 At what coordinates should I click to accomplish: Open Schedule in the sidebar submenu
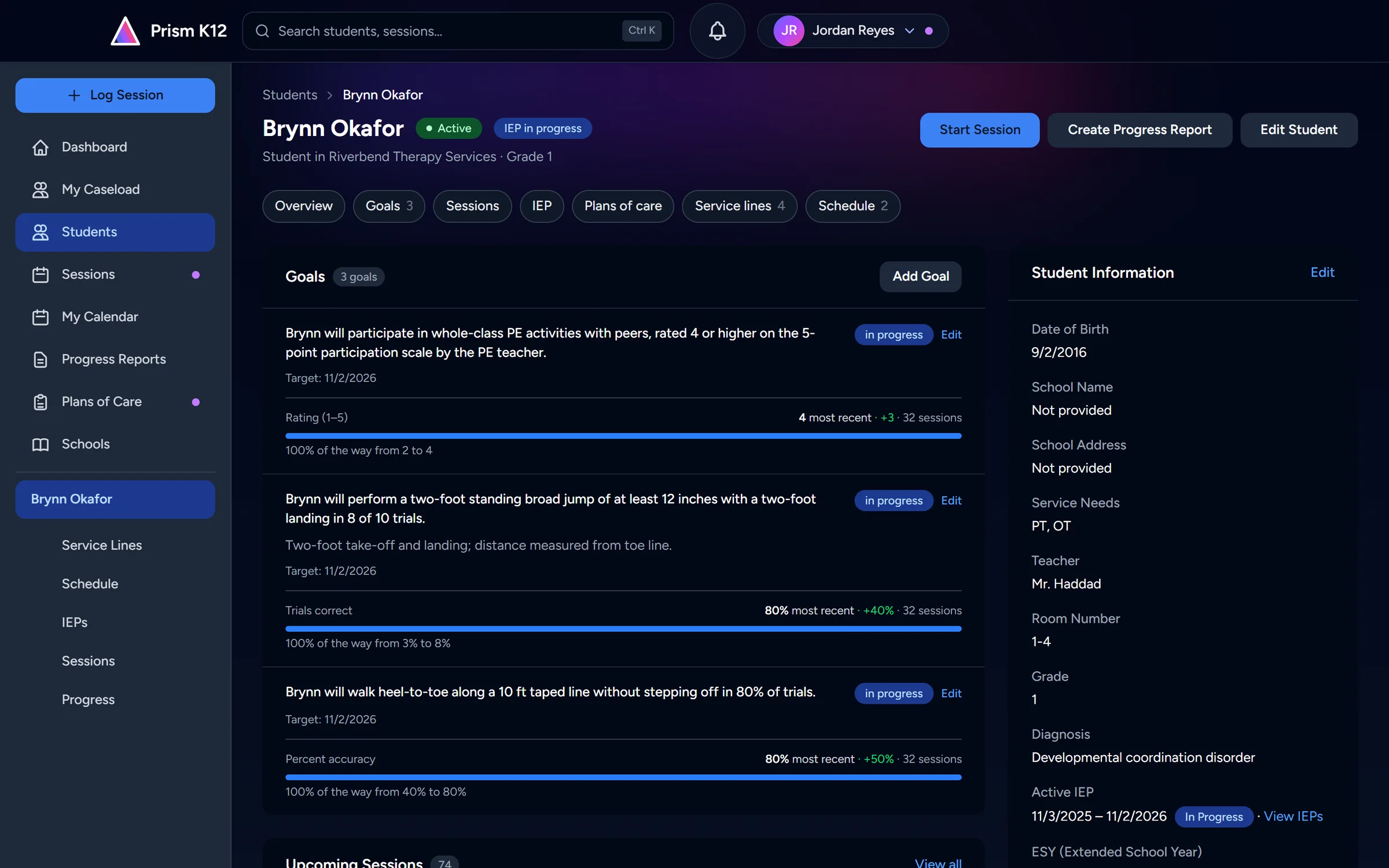coord(90,584)
